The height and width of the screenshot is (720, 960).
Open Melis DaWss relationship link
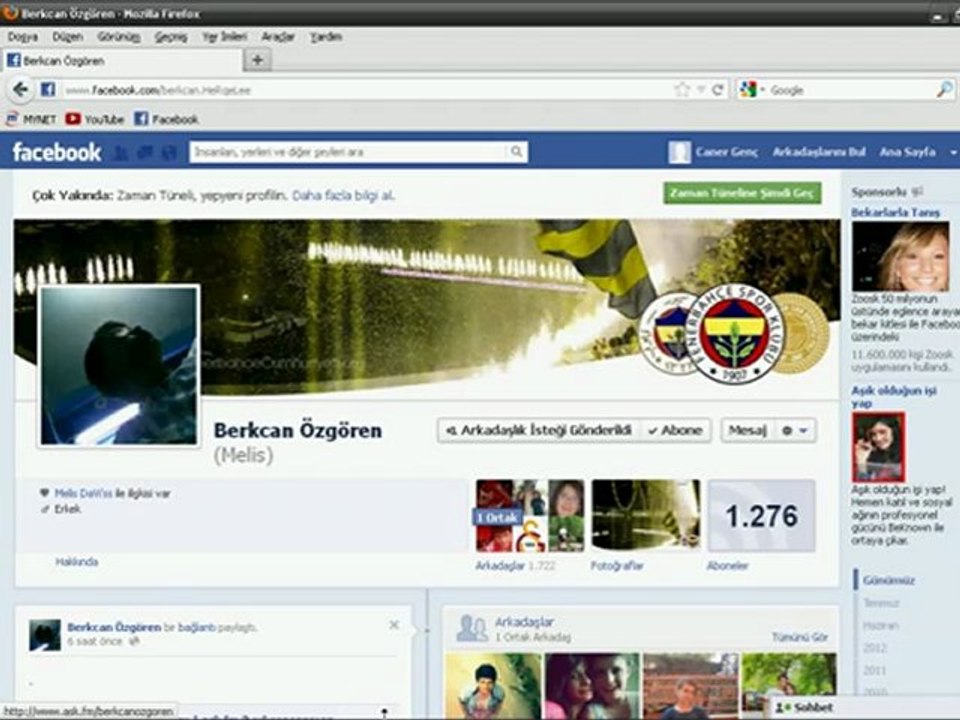(x=83, y=493)
